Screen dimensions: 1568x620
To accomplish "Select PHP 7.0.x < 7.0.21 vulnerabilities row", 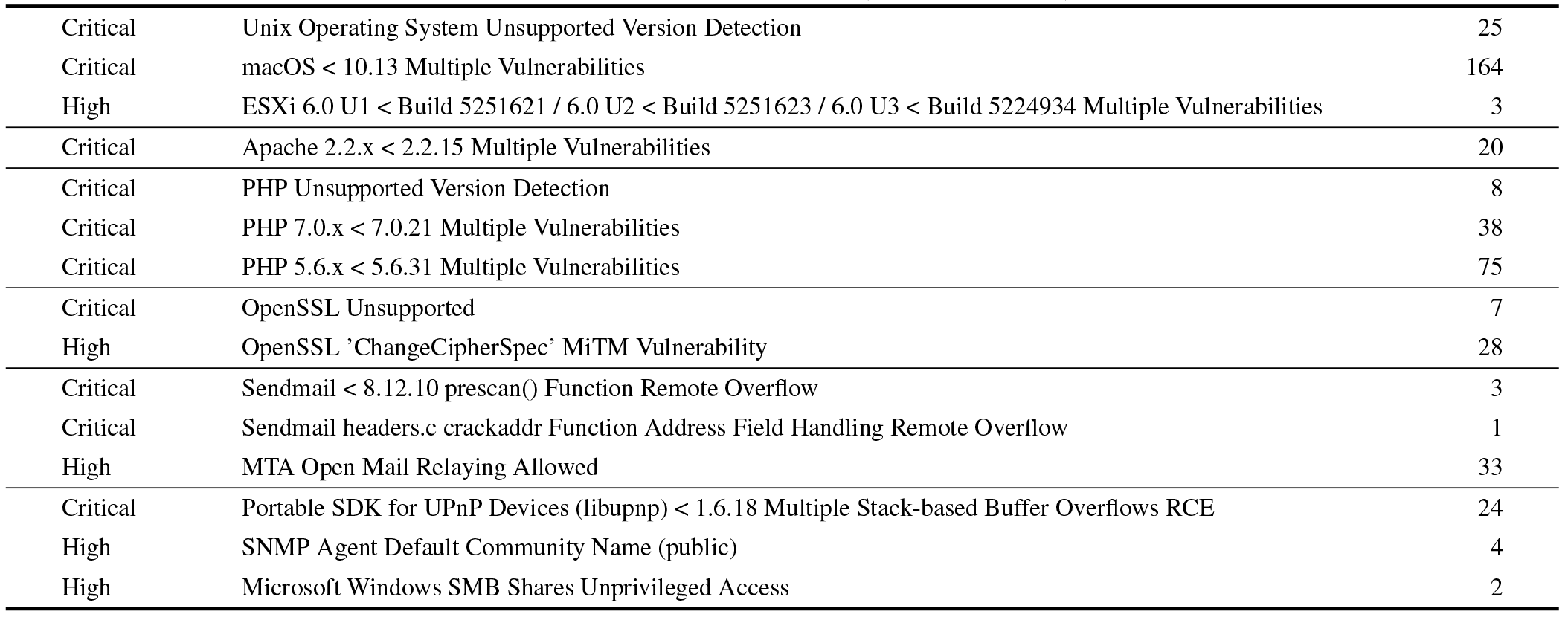I will pyautogui.click(x=783, y=228).
